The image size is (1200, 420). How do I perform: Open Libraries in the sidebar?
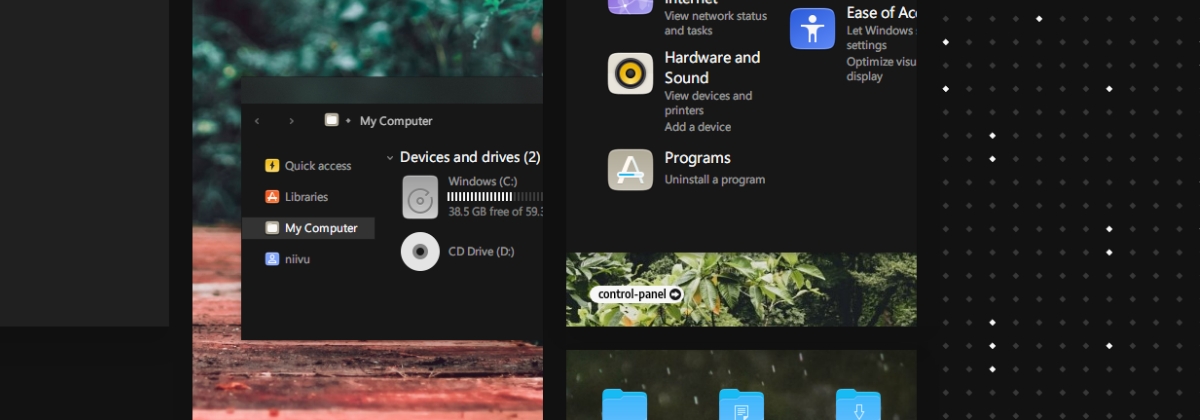[x=308, y=197]
